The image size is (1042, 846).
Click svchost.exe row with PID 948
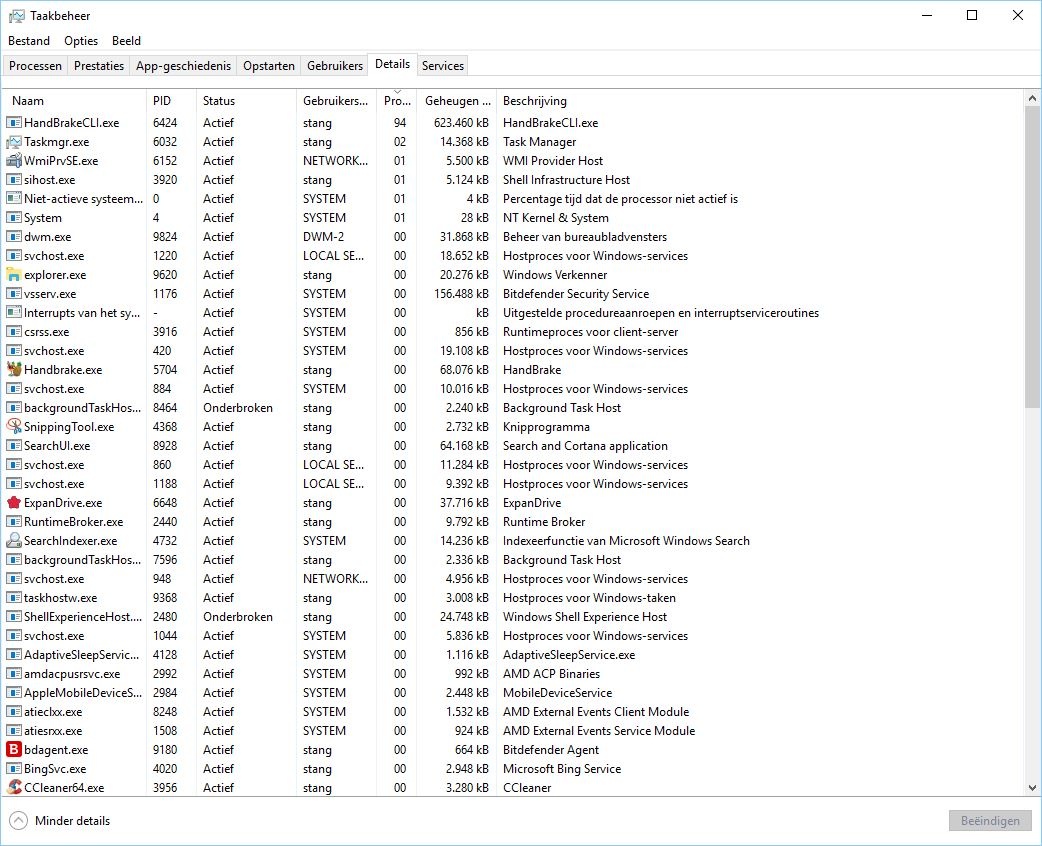(513, 579)
